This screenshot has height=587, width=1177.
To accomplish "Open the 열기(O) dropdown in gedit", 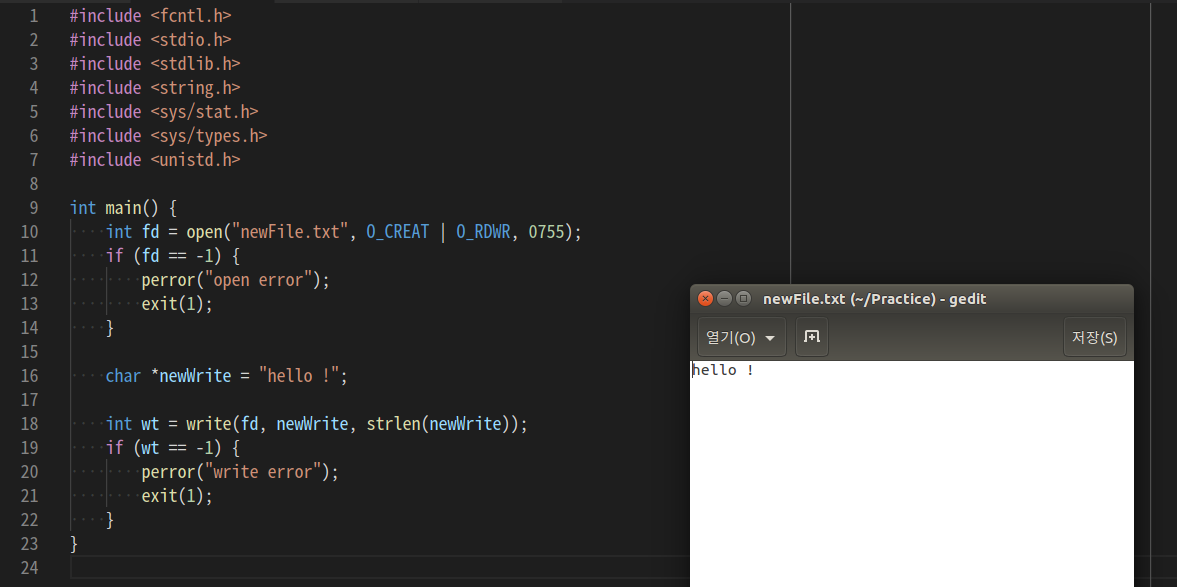I will 742,337.
